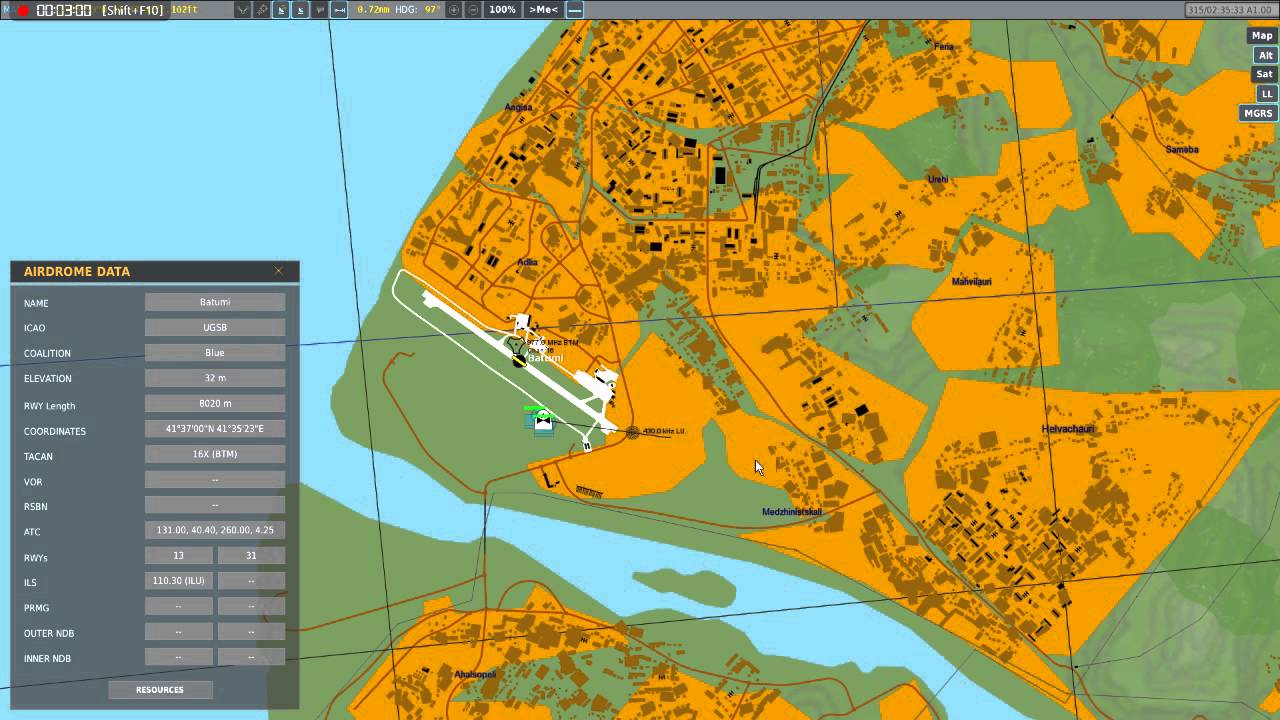The image size is (1280, 720).
Task: Click the mission time clock readout
Action: coord(64,10)
